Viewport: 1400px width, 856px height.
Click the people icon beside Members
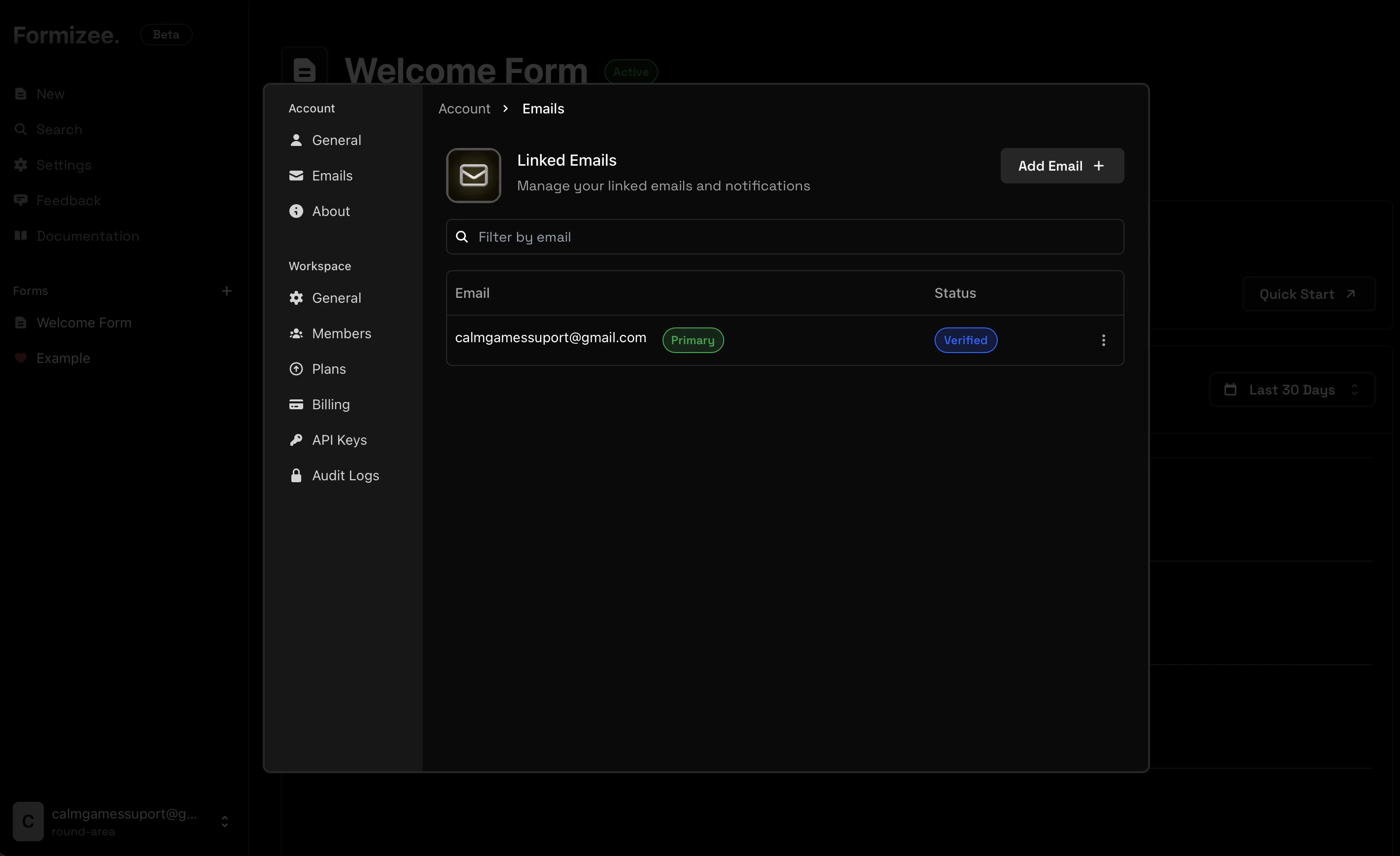coord(296,334)
